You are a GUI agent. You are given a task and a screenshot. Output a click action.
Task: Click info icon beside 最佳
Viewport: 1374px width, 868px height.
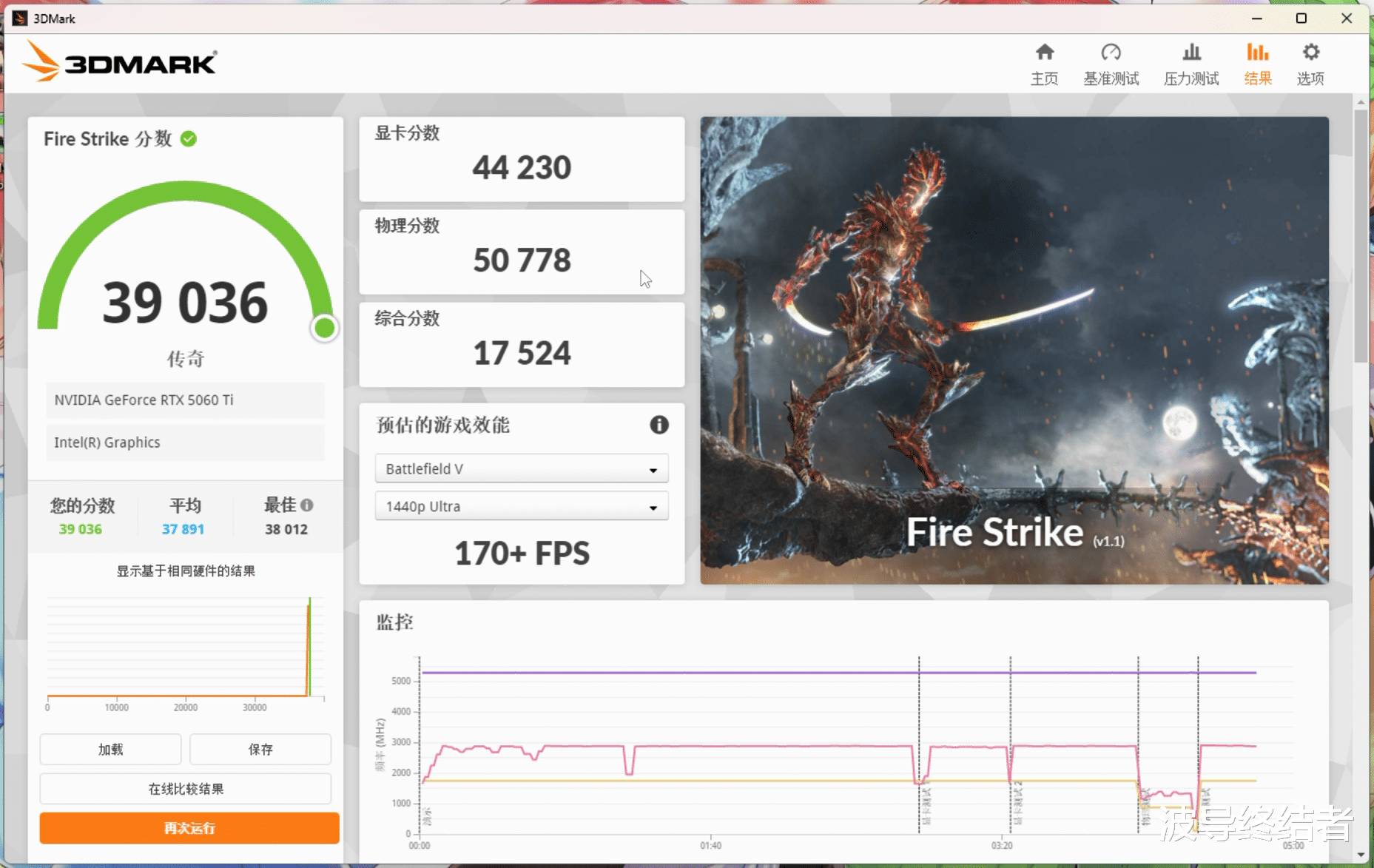306,505
